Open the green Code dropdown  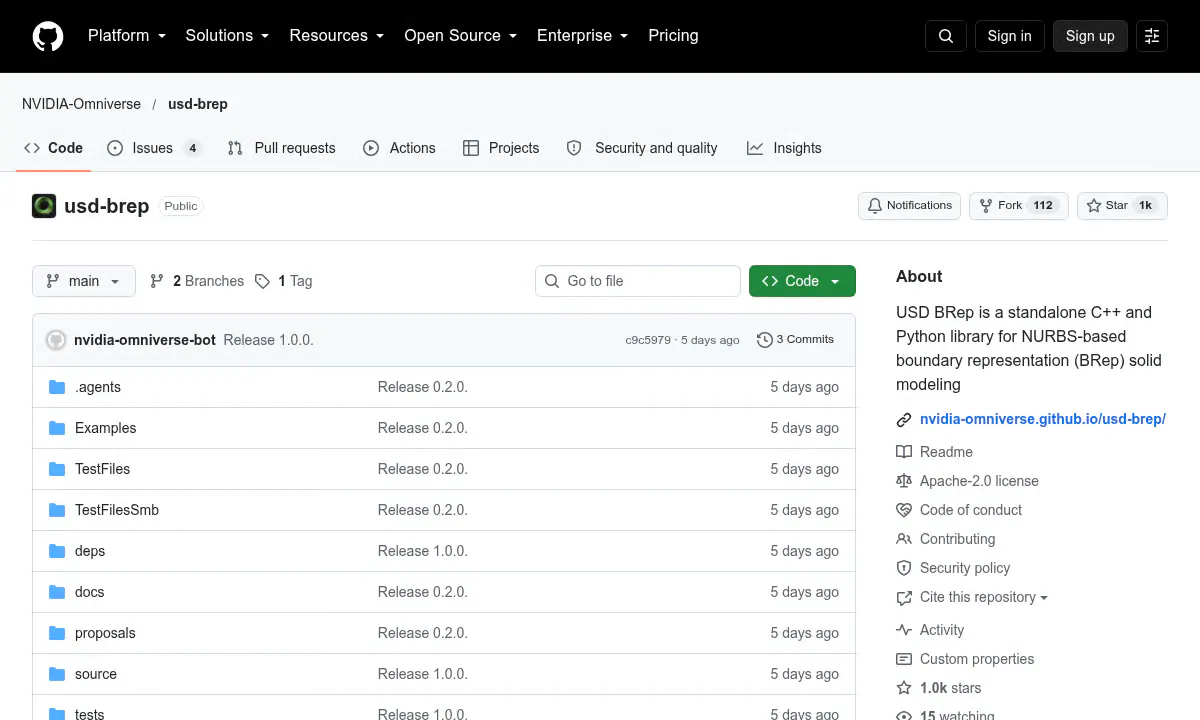tap(802, 281)
